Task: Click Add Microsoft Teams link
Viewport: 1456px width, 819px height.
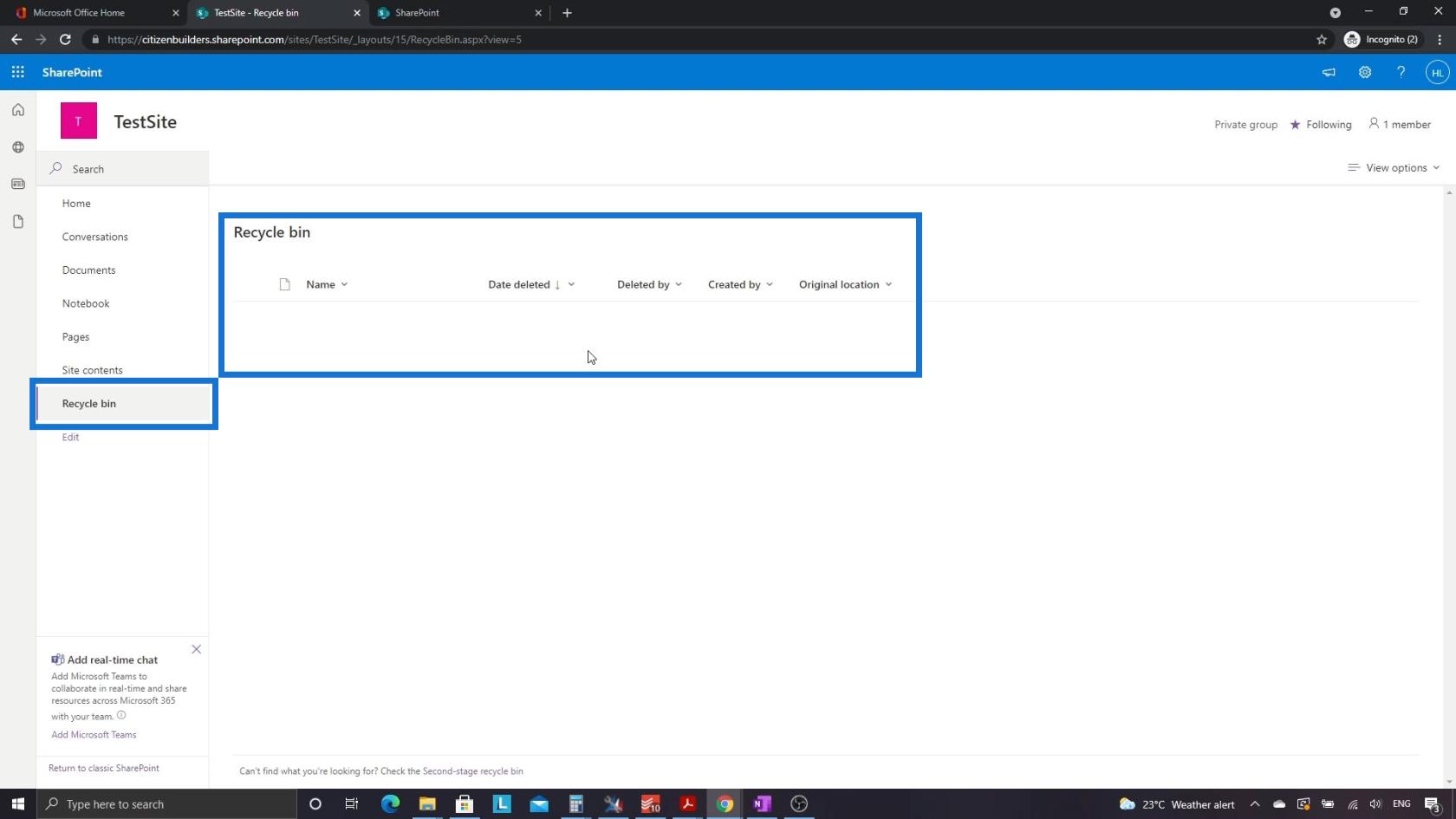Action: [94, 734]
